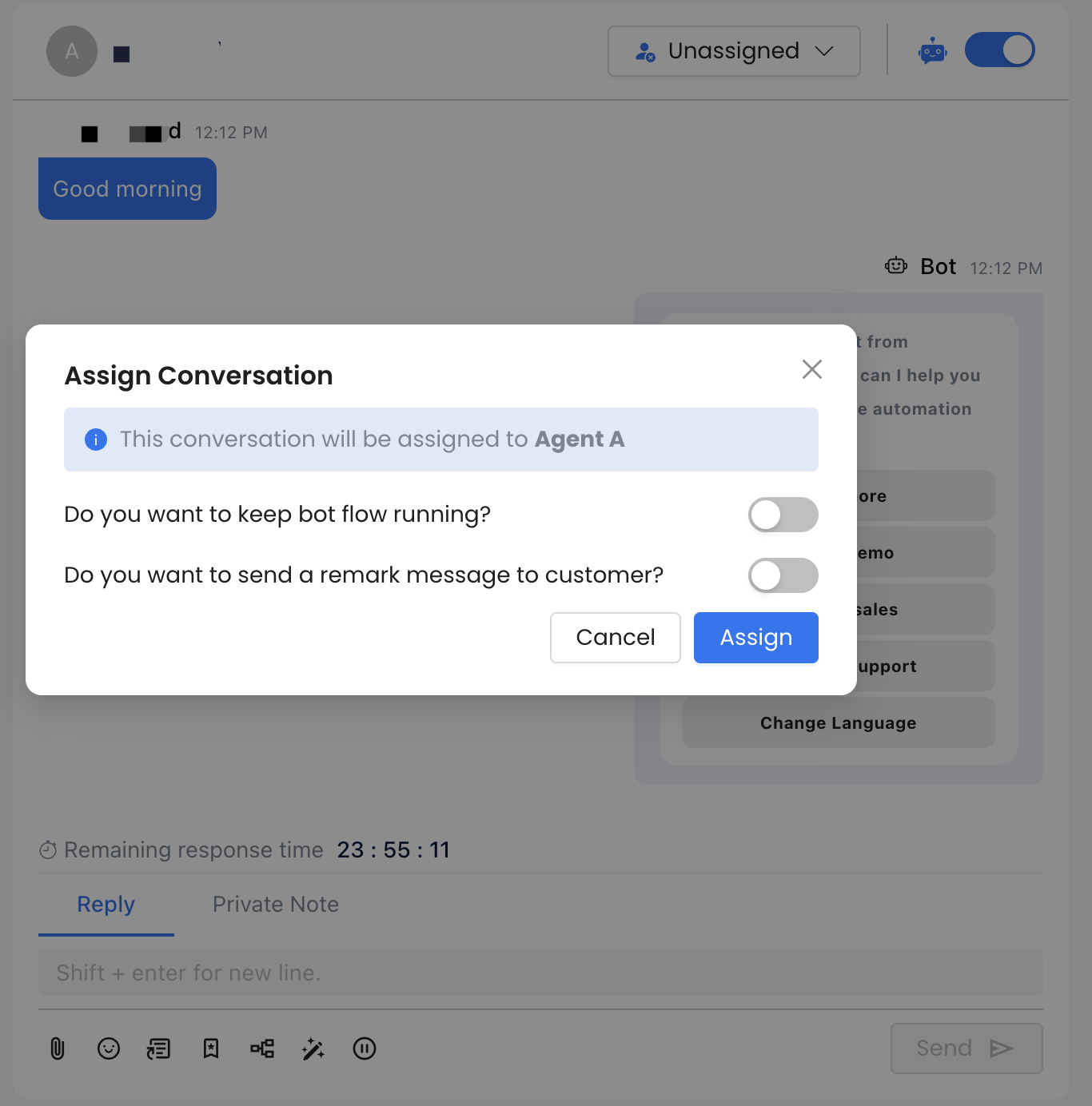This screenshot has height=1106, width=1092.
Task: Click the paperclip attachment icon
Action: coord(58,1048)
